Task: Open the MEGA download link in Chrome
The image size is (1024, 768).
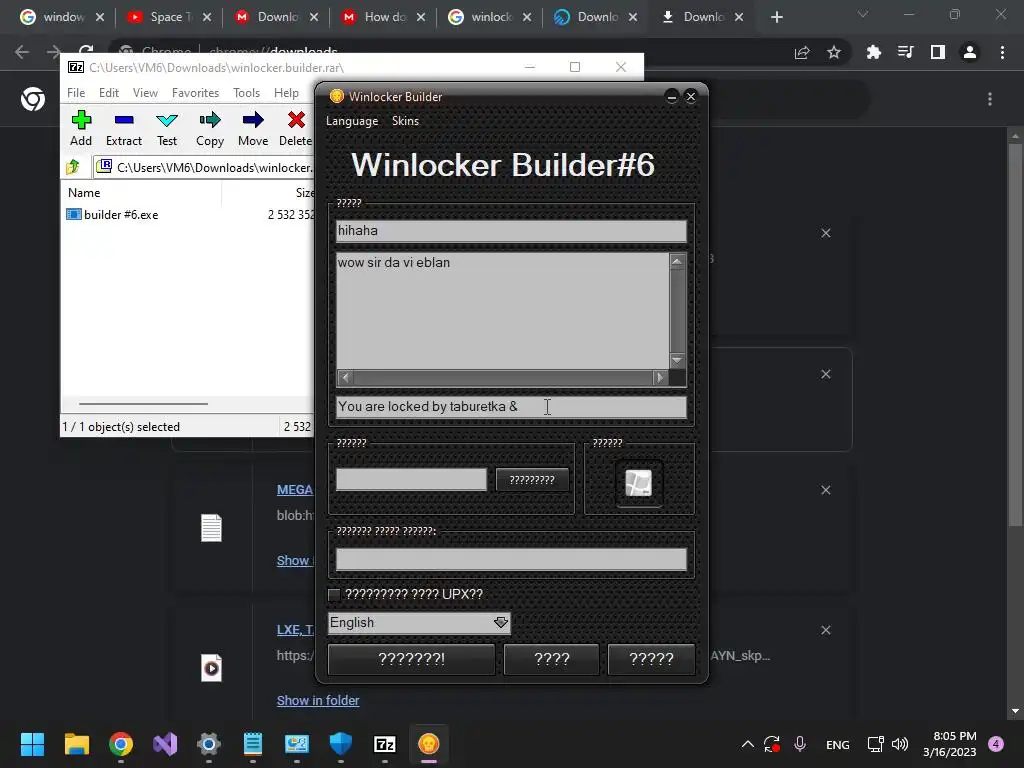Action: [295, 490]
